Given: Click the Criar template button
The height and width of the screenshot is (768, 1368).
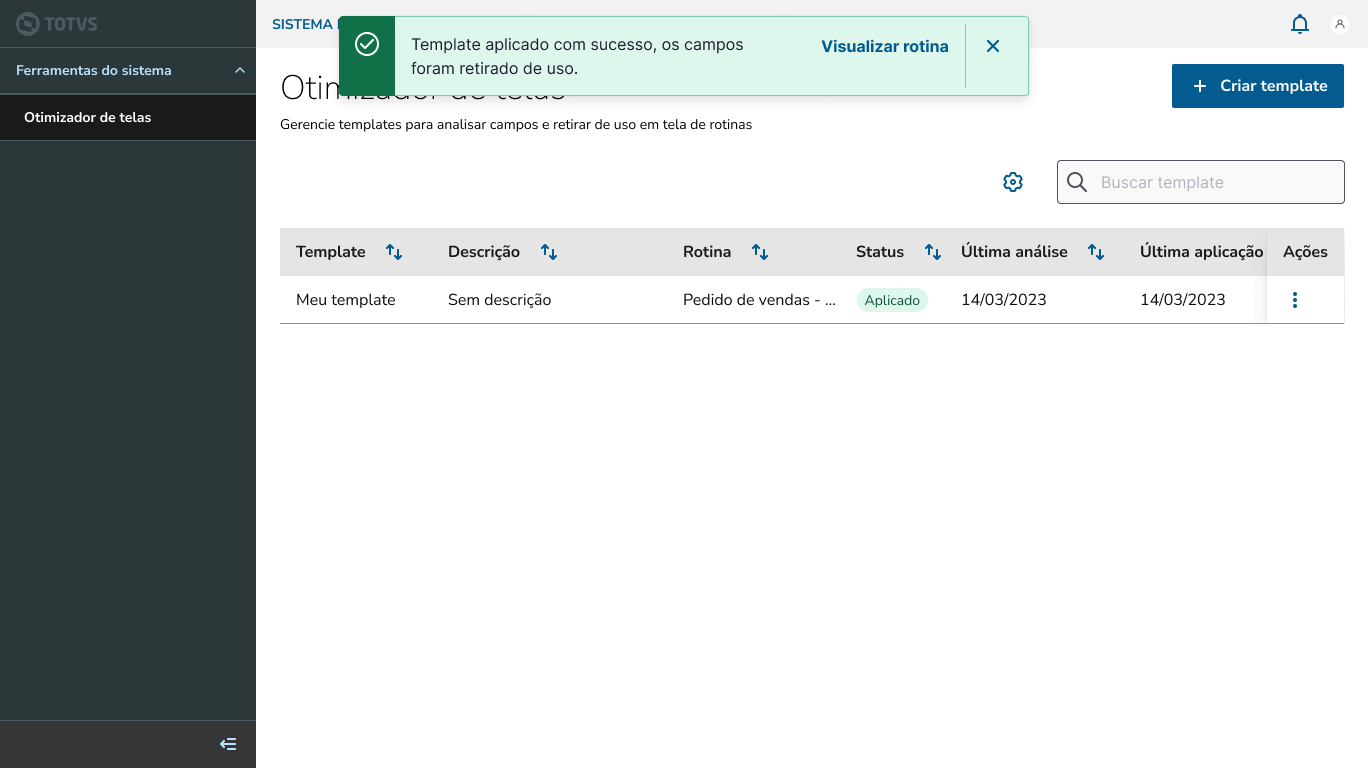Looking at the screenshot, I should (1258, 86).
